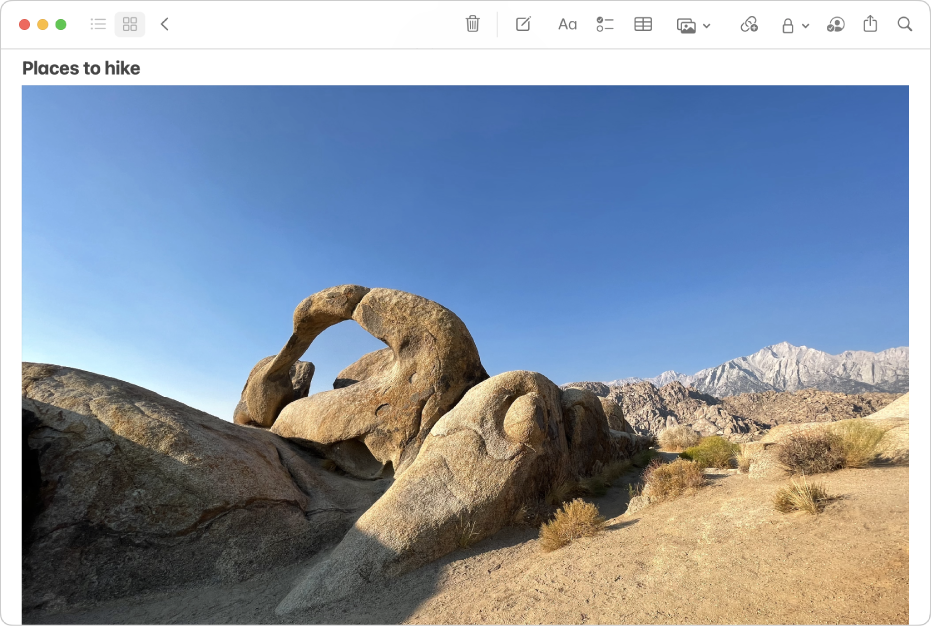The width and height of the screenshot is (932, 628).
Task: Lock the note with the lock icon
Action: point(788,24)
